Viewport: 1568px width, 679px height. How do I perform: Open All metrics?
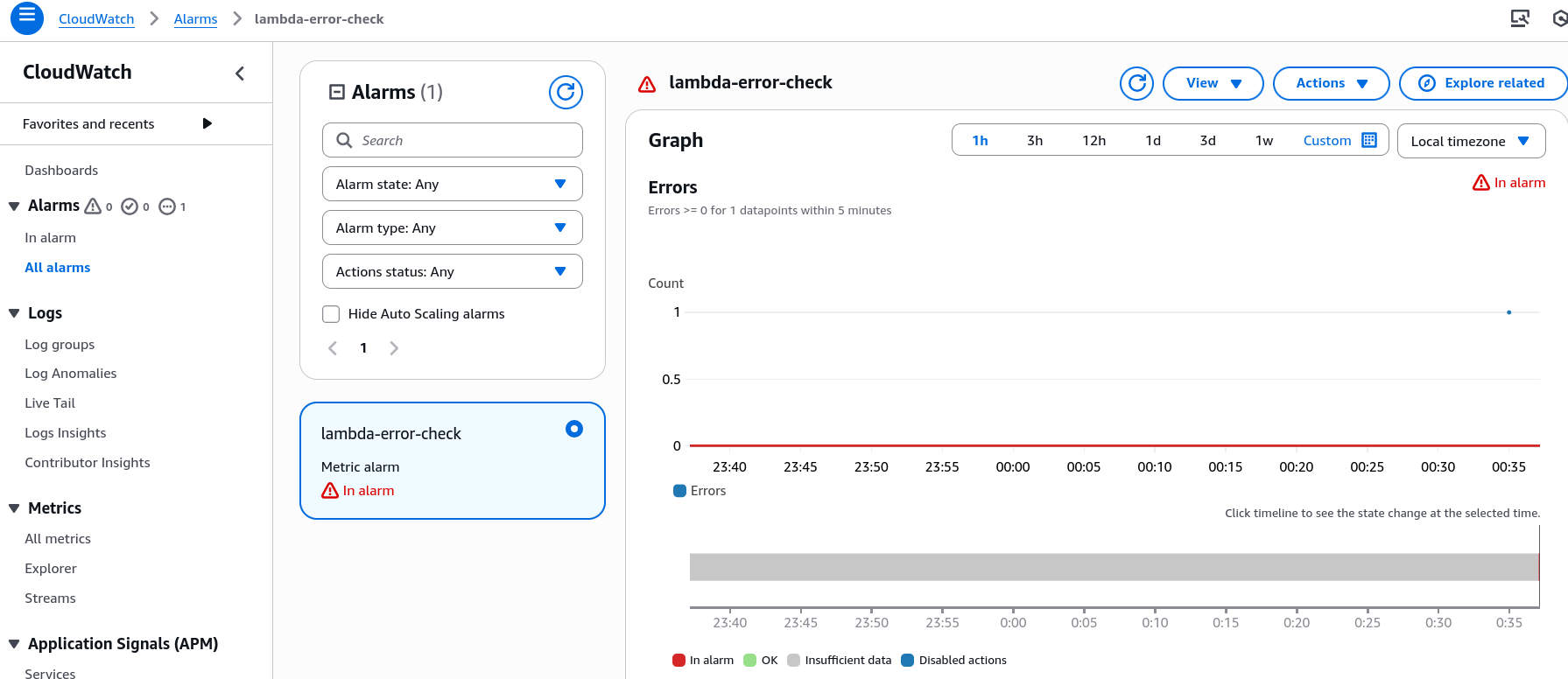click(x=58, y=539)
